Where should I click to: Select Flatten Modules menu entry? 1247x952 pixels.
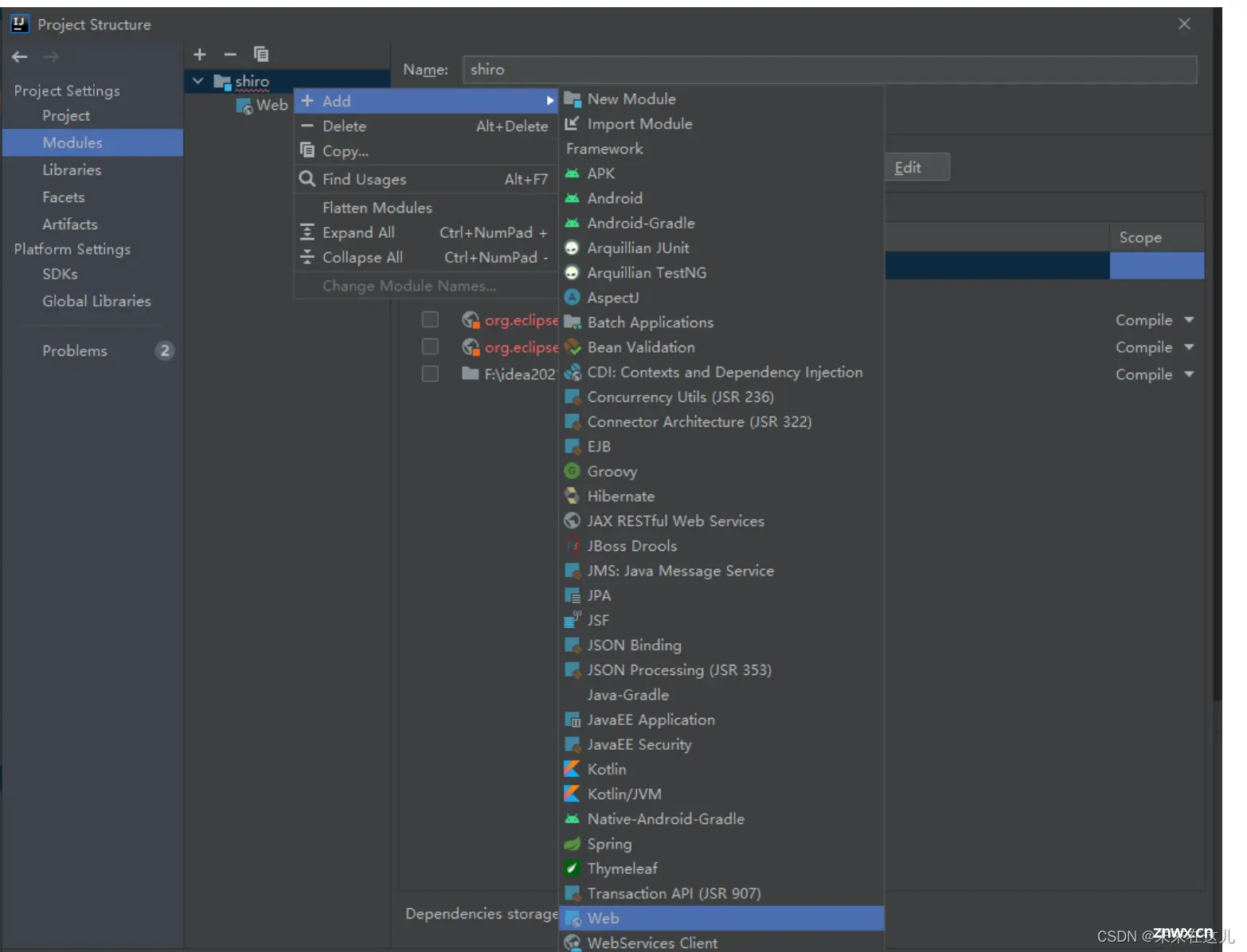(426, 208)
